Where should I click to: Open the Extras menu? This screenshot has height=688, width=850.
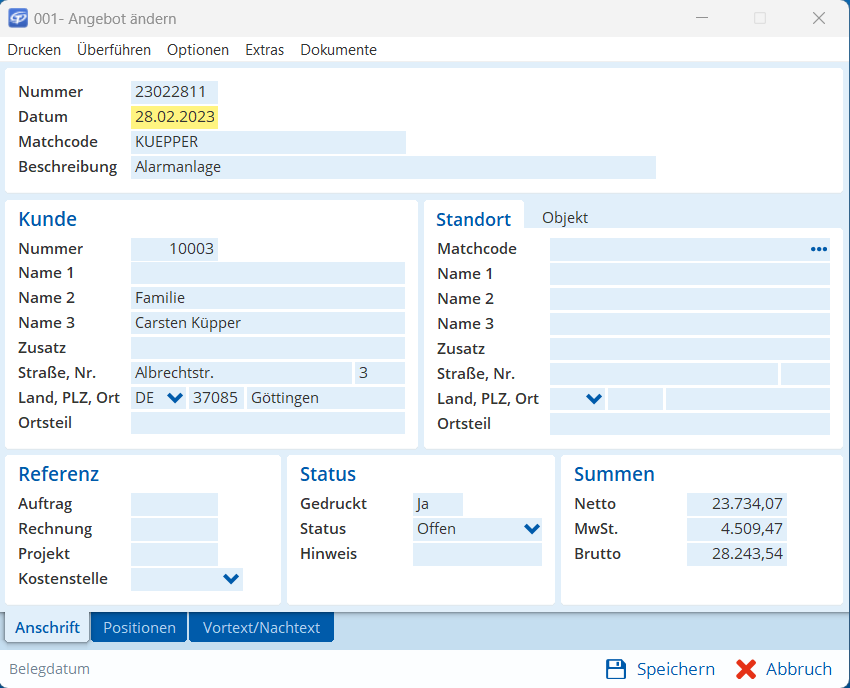[264, 50]
